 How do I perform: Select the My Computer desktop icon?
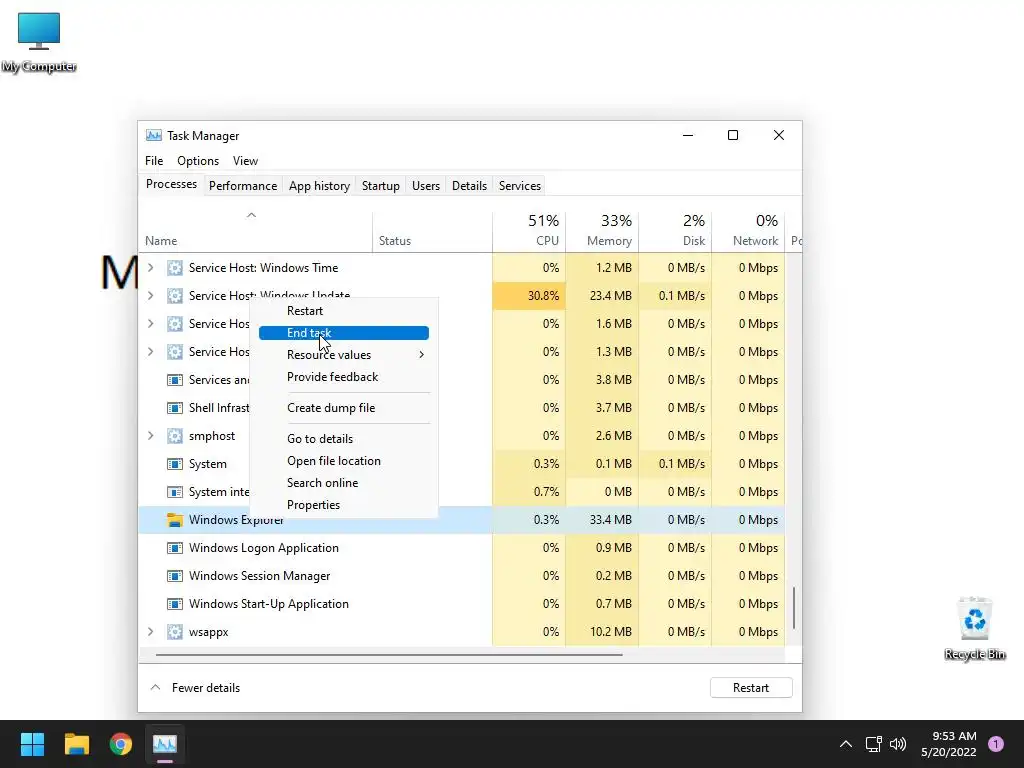pos(39,42)
